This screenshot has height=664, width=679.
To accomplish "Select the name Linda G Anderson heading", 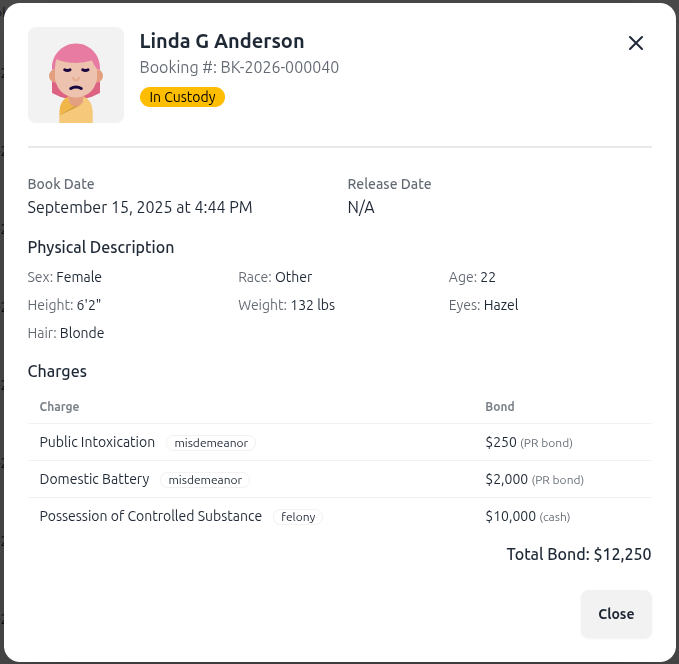I will coord(222,41).
